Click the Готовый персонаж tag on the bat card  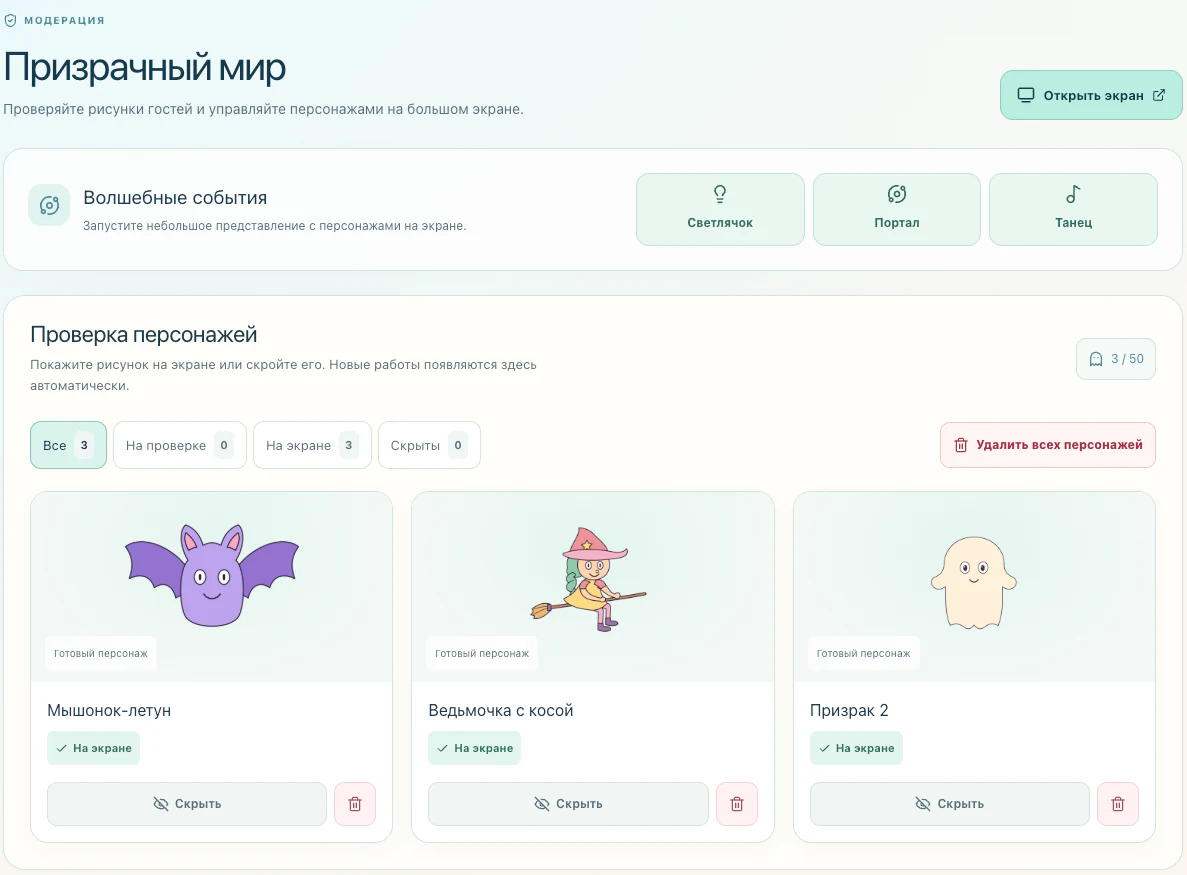tap(101, 653)
